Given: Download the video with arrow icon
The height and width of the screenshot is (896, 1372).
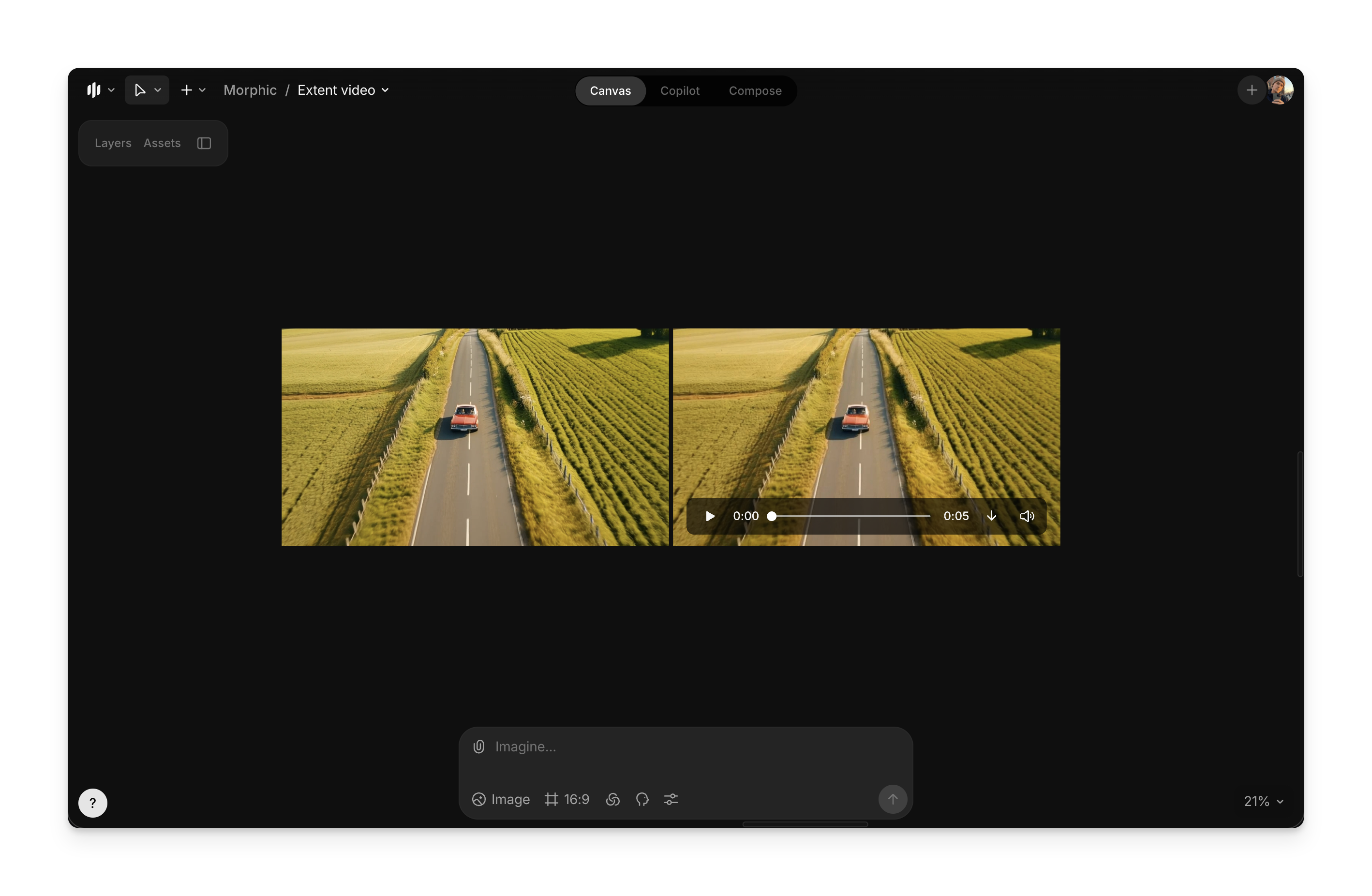Looking at the screenshot, I should 992,516.
